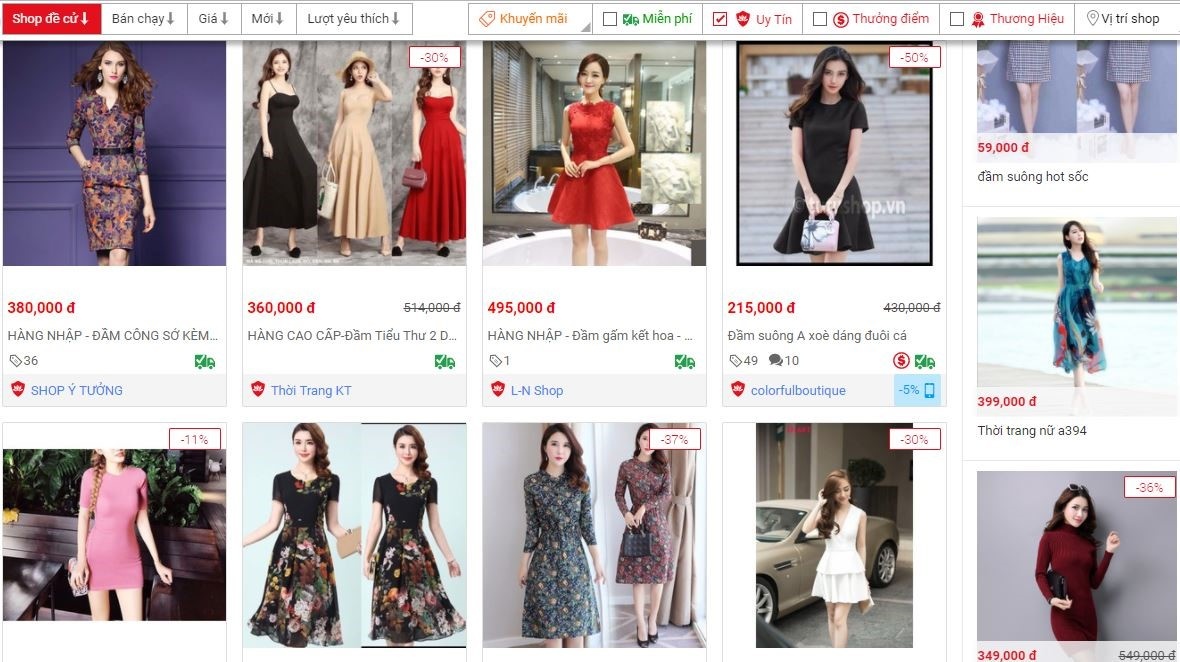Click the free shipping truck icon on the 495,000 đ item
This screenshot has width=1180, height=662.
[x=685, y=362]
